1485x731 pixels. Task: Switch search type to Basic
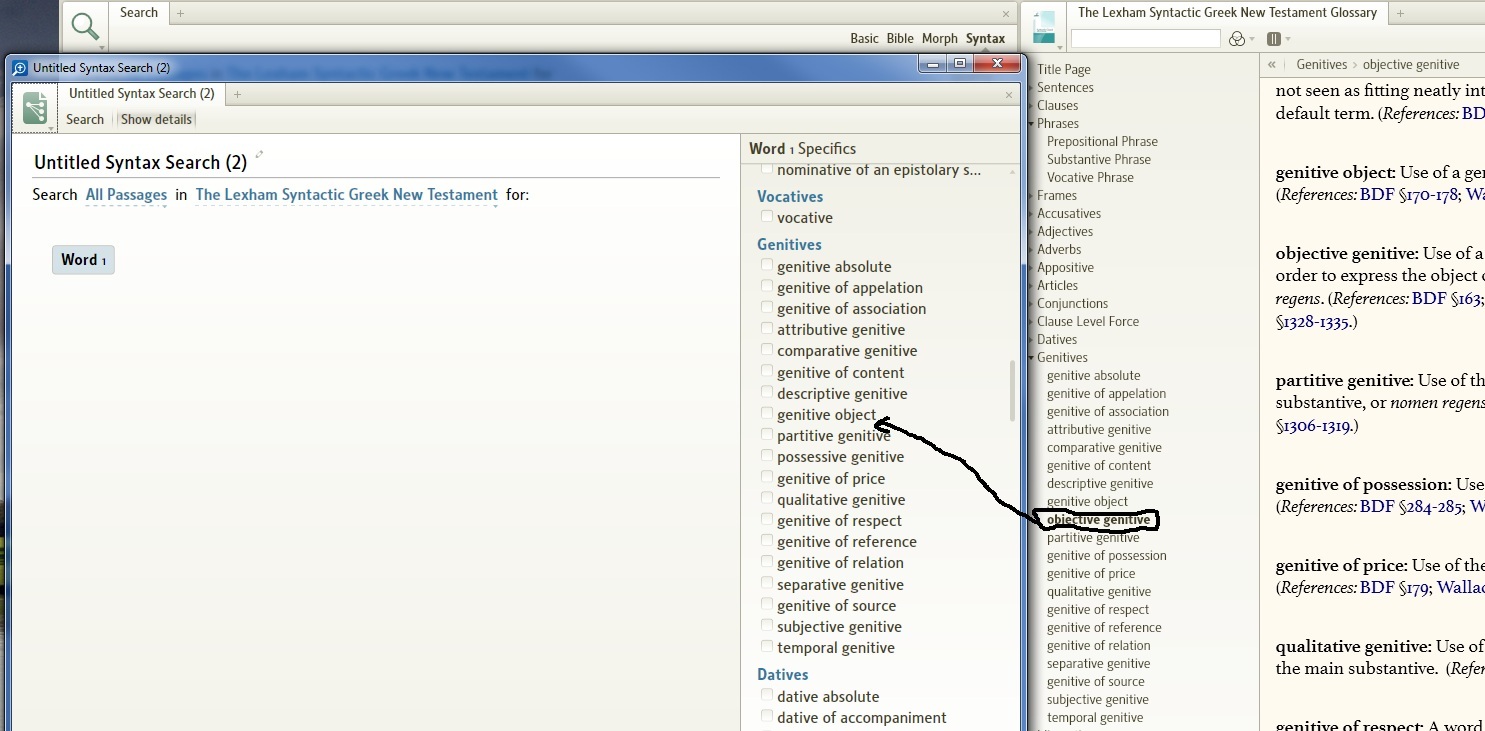tap(864, 39)
